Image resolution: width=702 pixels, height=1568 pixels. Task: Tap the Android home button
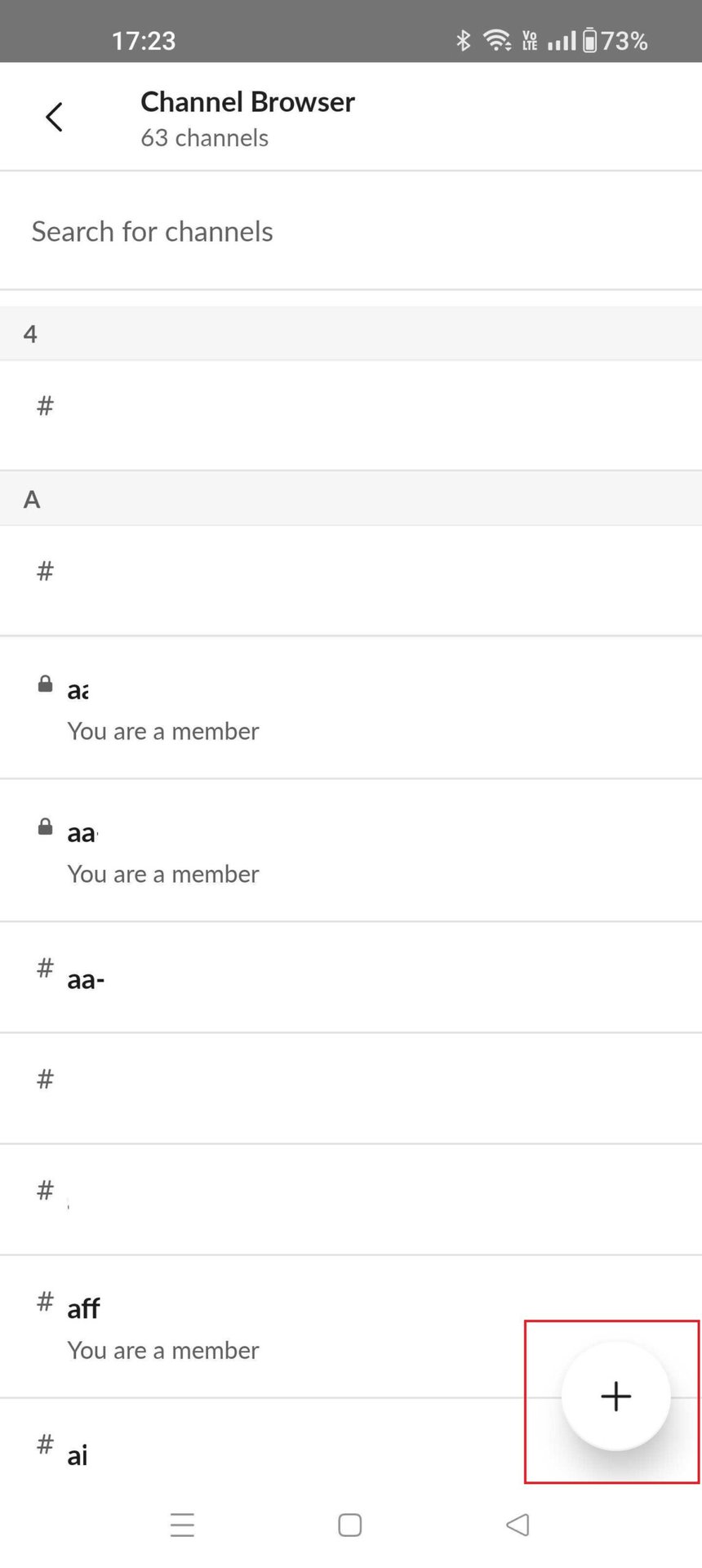[350, 1525]
